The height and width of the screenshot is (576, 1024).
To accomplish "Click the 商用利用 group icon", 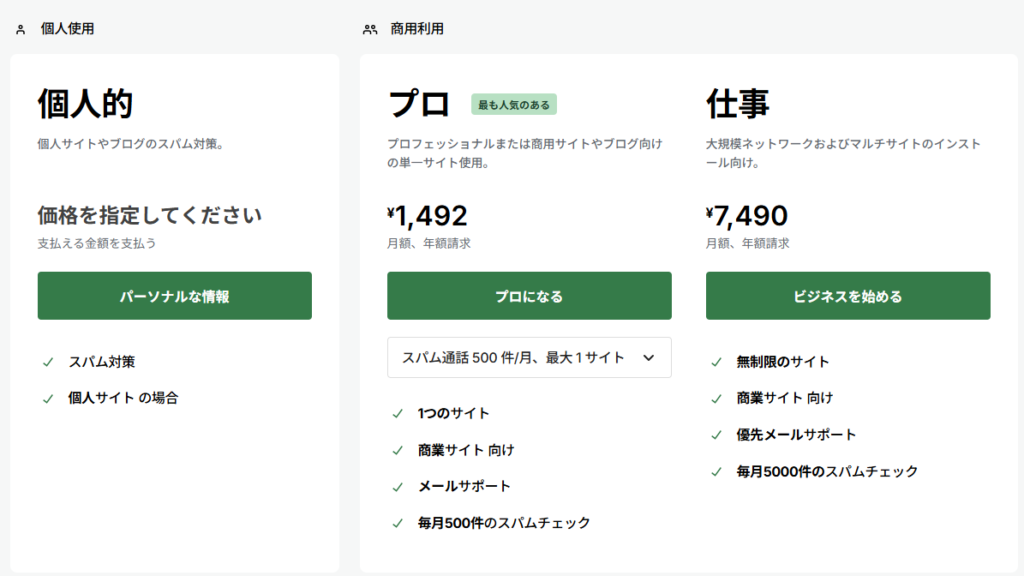I will click(370, 30).
